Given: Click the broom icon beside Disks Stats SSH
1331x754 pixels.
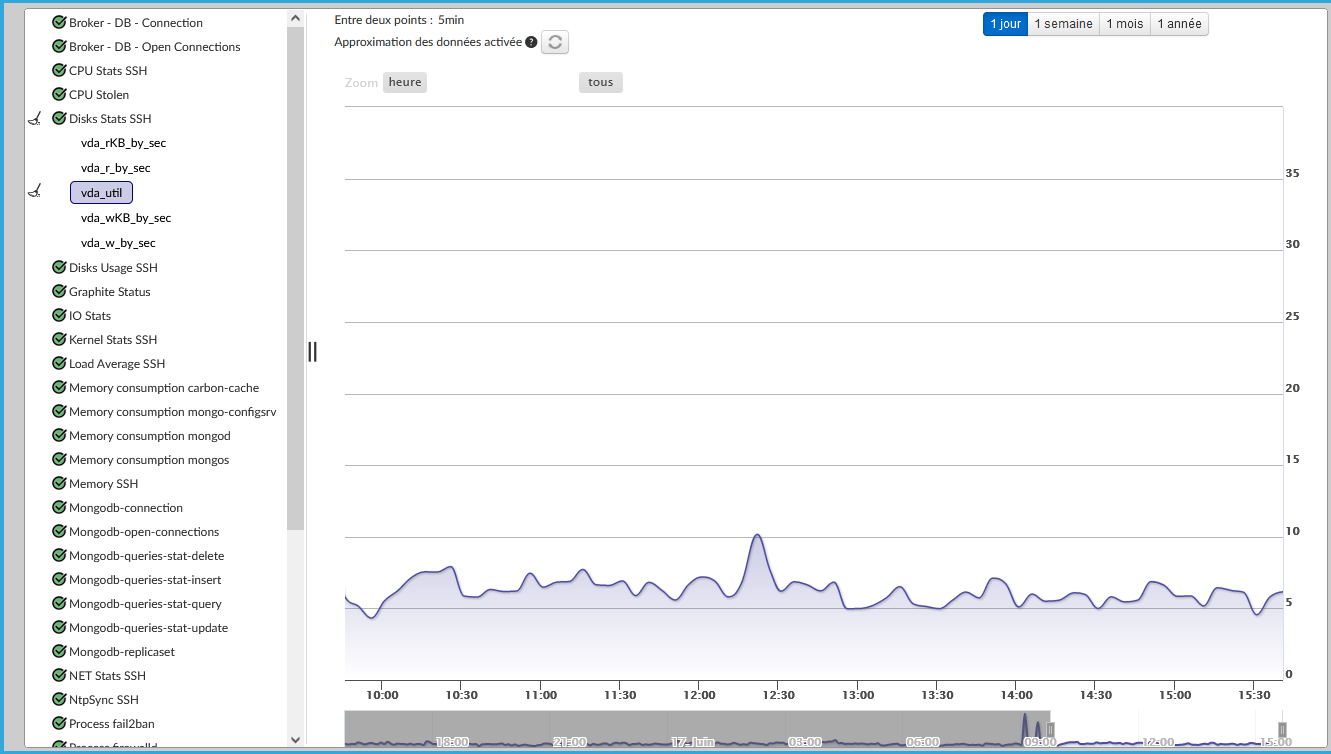Looking at the screenshot, I should pos(35,119).
